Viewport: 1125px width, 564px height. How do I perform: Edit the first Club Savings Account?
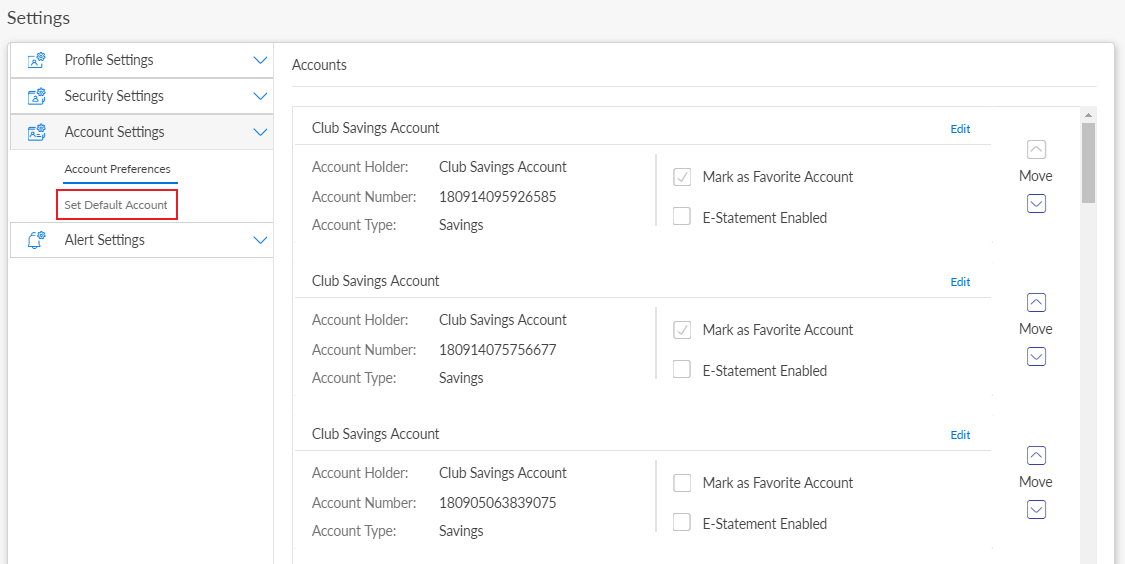coord(960,129)
